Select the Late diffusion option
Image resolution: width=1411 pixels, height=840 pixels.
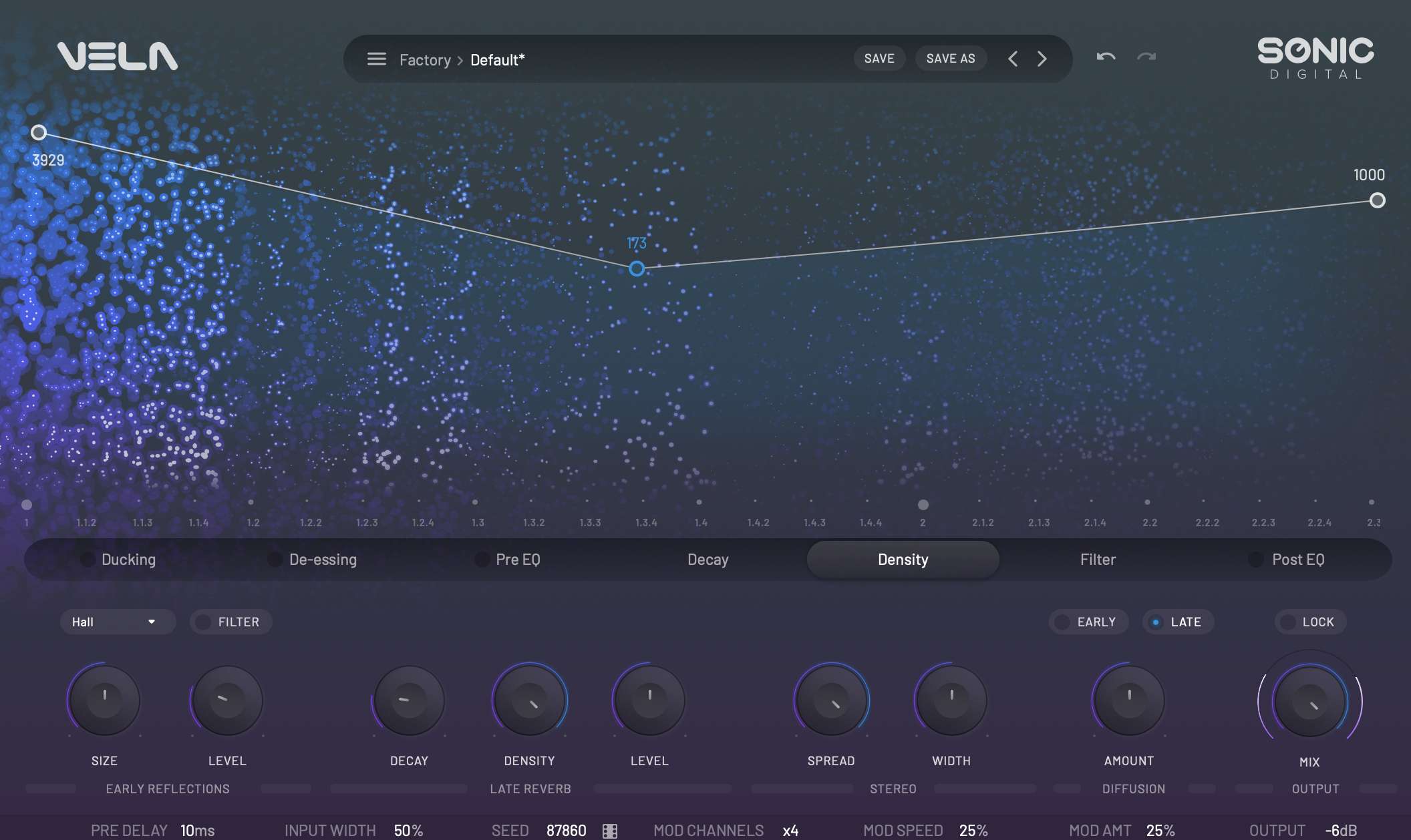click(x=1178, y=622)
